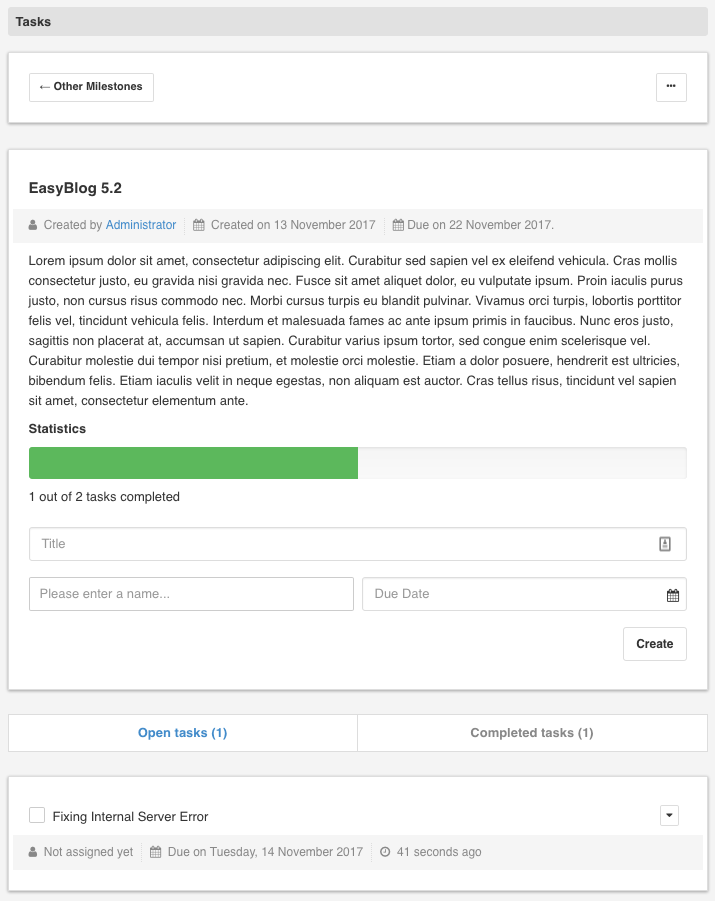
Task: Click the clock icon beside 41 seconds ago
Action: click(x=385, y=853)
